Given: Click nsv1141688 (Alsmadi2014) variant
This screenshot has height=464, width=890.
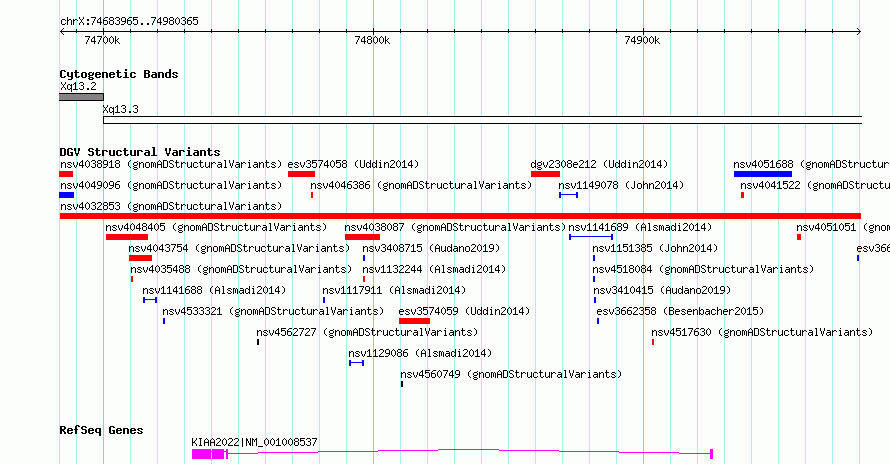Looking at the screenshot, I should click(214, 291).
